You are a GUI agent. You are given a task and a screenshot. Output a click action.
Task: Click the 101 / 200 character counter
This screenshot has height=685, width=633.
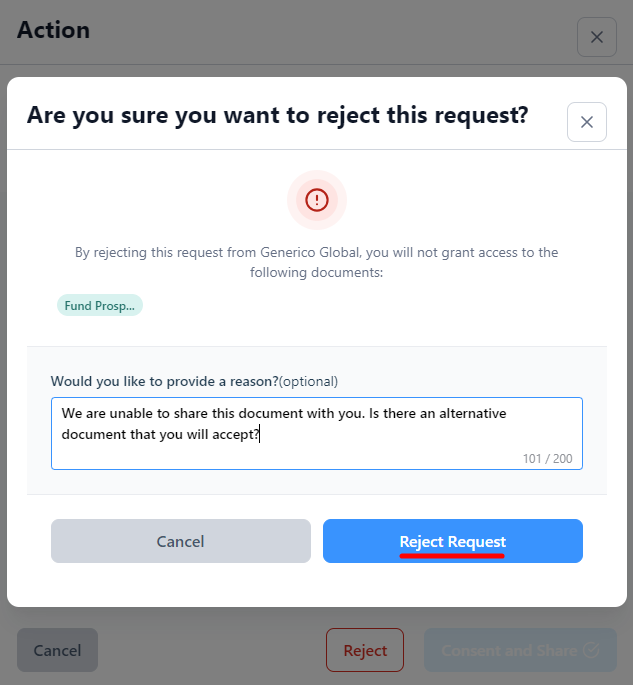coord(547,458)
